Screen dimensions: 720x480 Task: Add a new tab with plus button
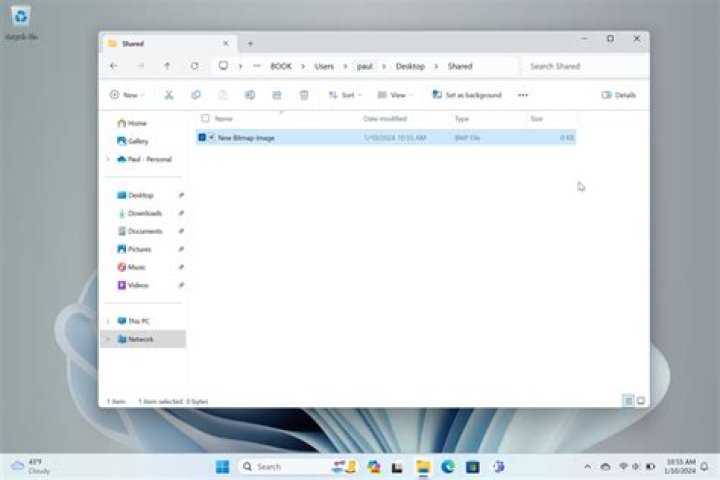(x=250, y=44)
